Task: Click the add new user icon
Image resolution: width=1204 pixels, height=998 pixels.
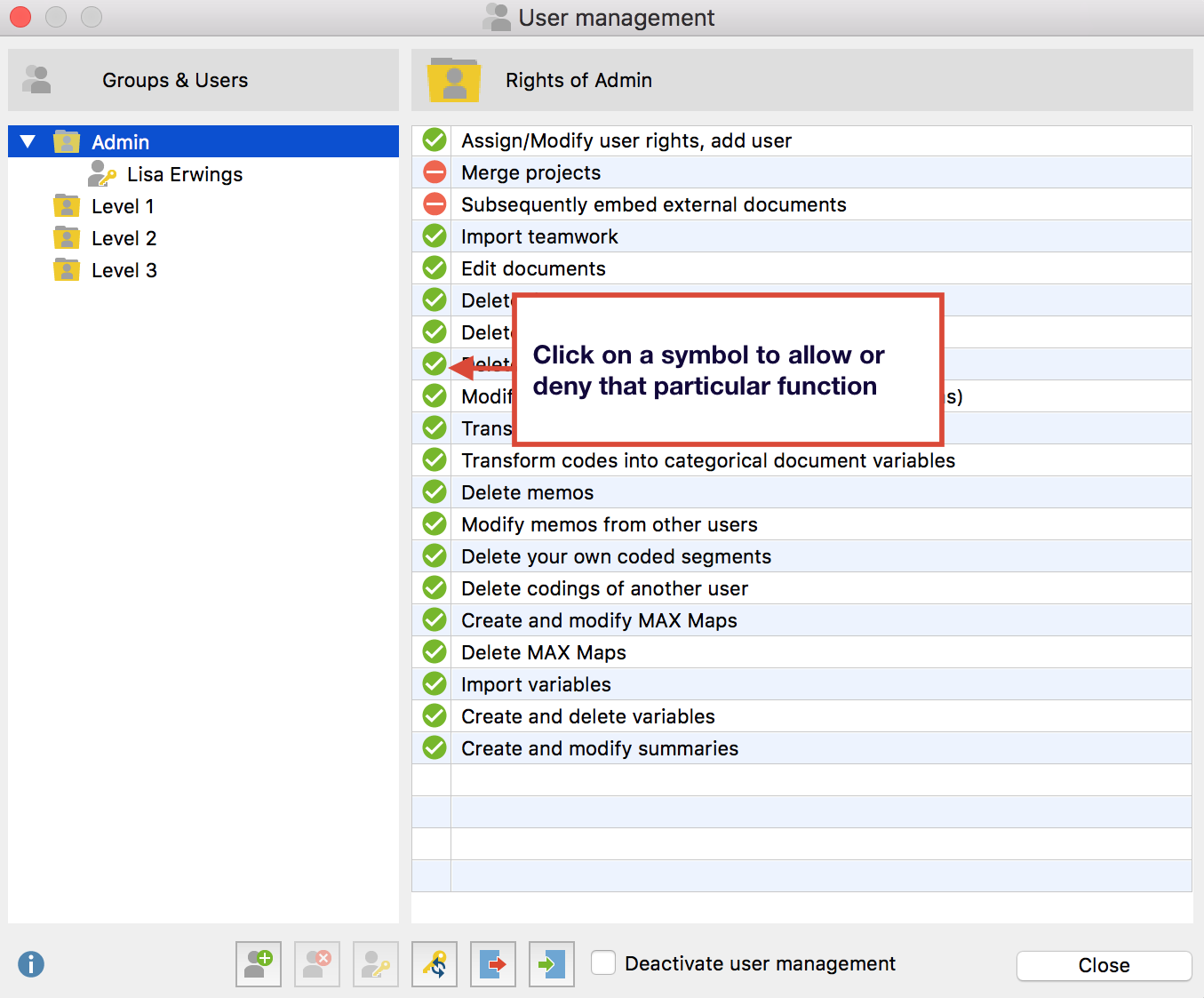Action: 259,964
